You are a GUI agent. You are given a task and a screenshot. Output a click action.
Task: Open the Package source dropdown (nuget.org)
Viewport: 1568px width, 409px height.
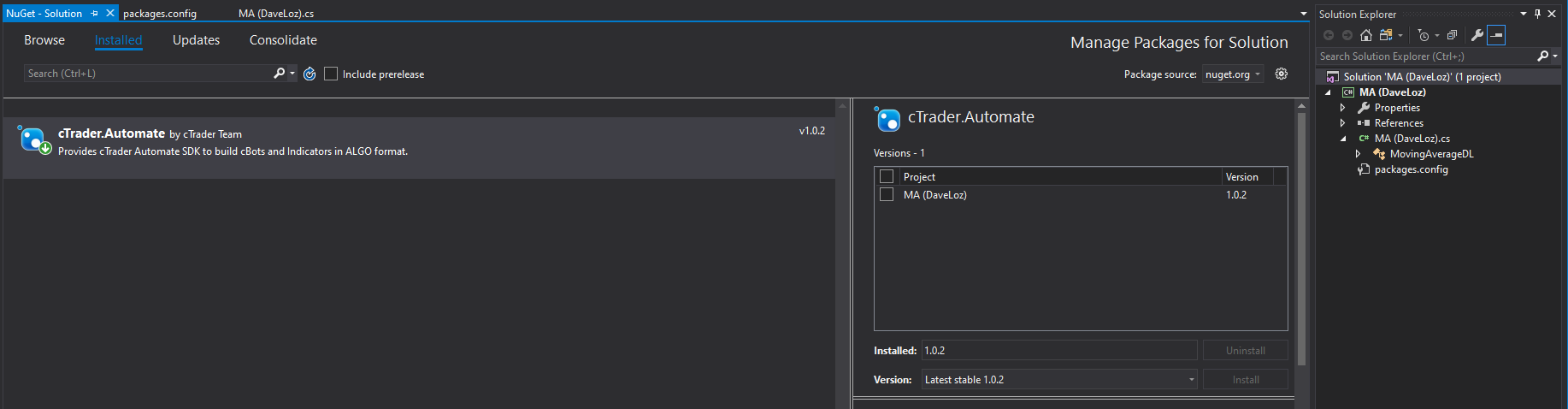pos(1233,74)
